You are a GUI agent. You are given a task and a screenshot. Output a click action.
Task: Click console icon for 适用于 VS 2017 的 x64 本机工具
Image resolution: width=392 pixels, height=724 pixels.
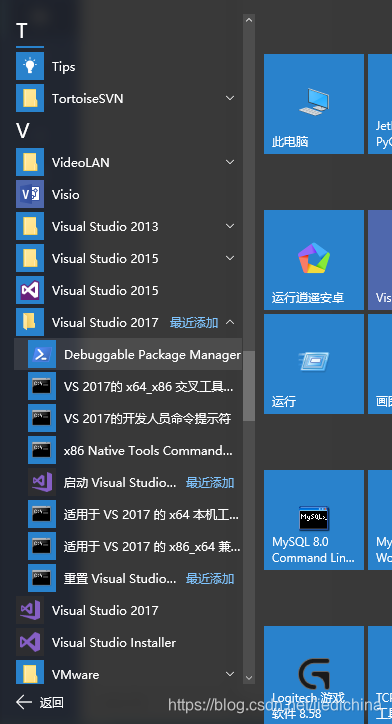[x=42, y=514]
